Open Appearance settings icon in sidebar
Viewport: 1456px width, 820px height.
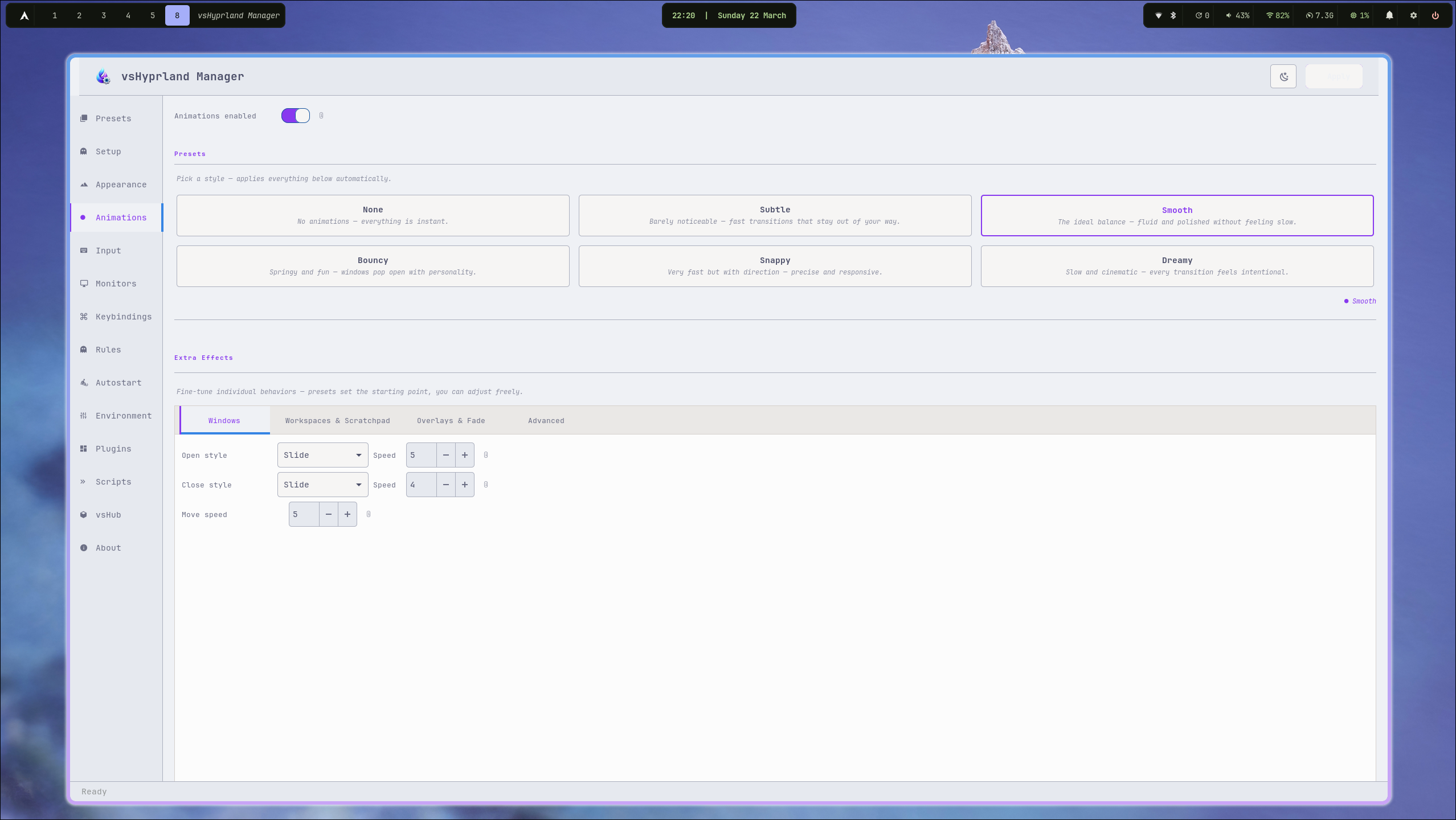pyautogui.click(x=84, y=184)
